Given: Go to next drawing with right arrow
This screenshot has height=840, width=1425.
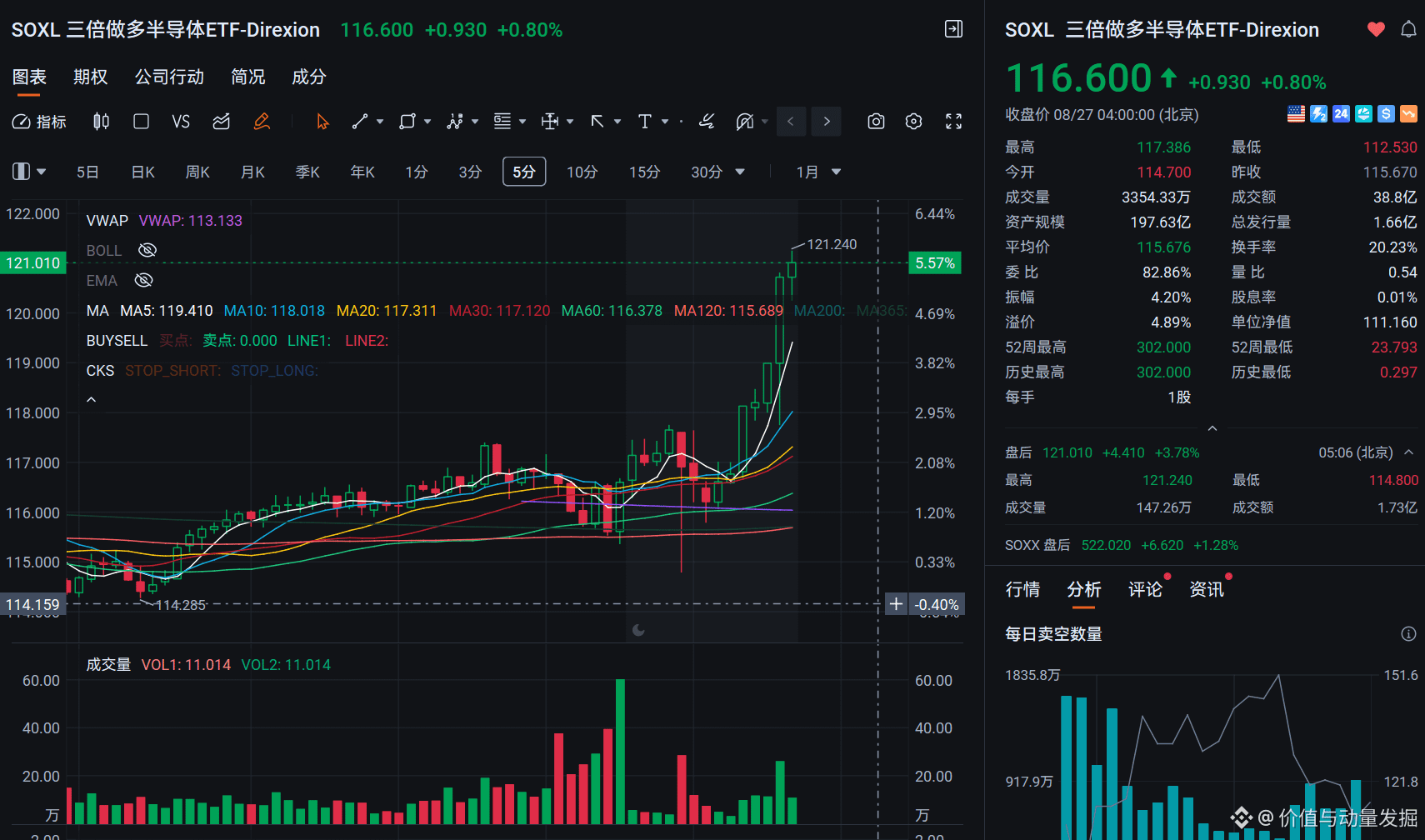Looking at the screenshot, I should pyautogui.click(x=827, y=122).
